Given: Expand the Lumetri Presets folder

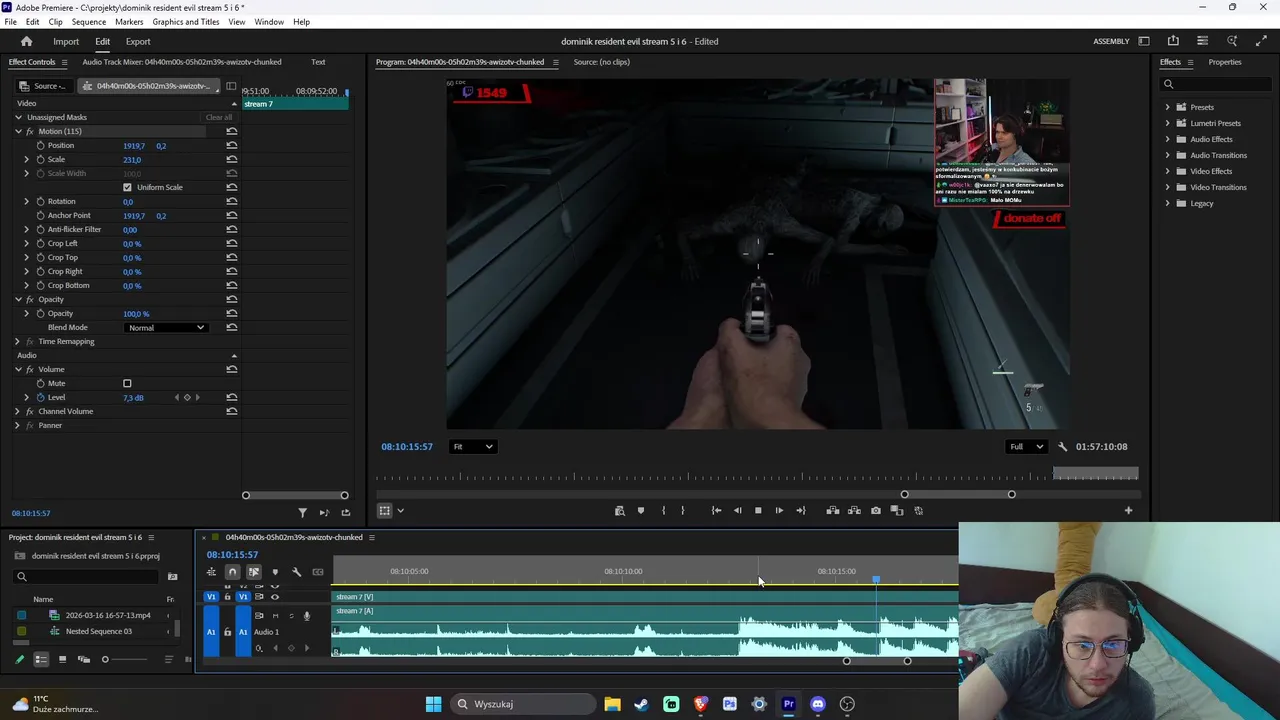Looking at the screenshot, I should [x=1167, y=123].
